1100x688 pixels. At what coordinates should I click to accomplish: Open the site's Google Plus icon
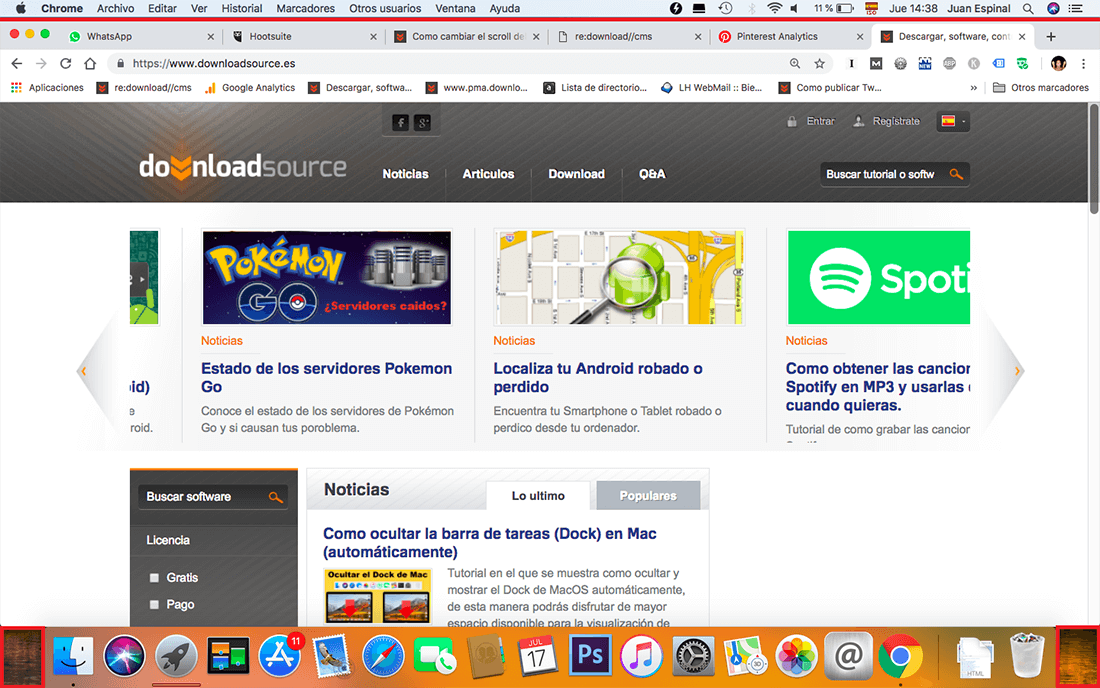click(422, 123)
